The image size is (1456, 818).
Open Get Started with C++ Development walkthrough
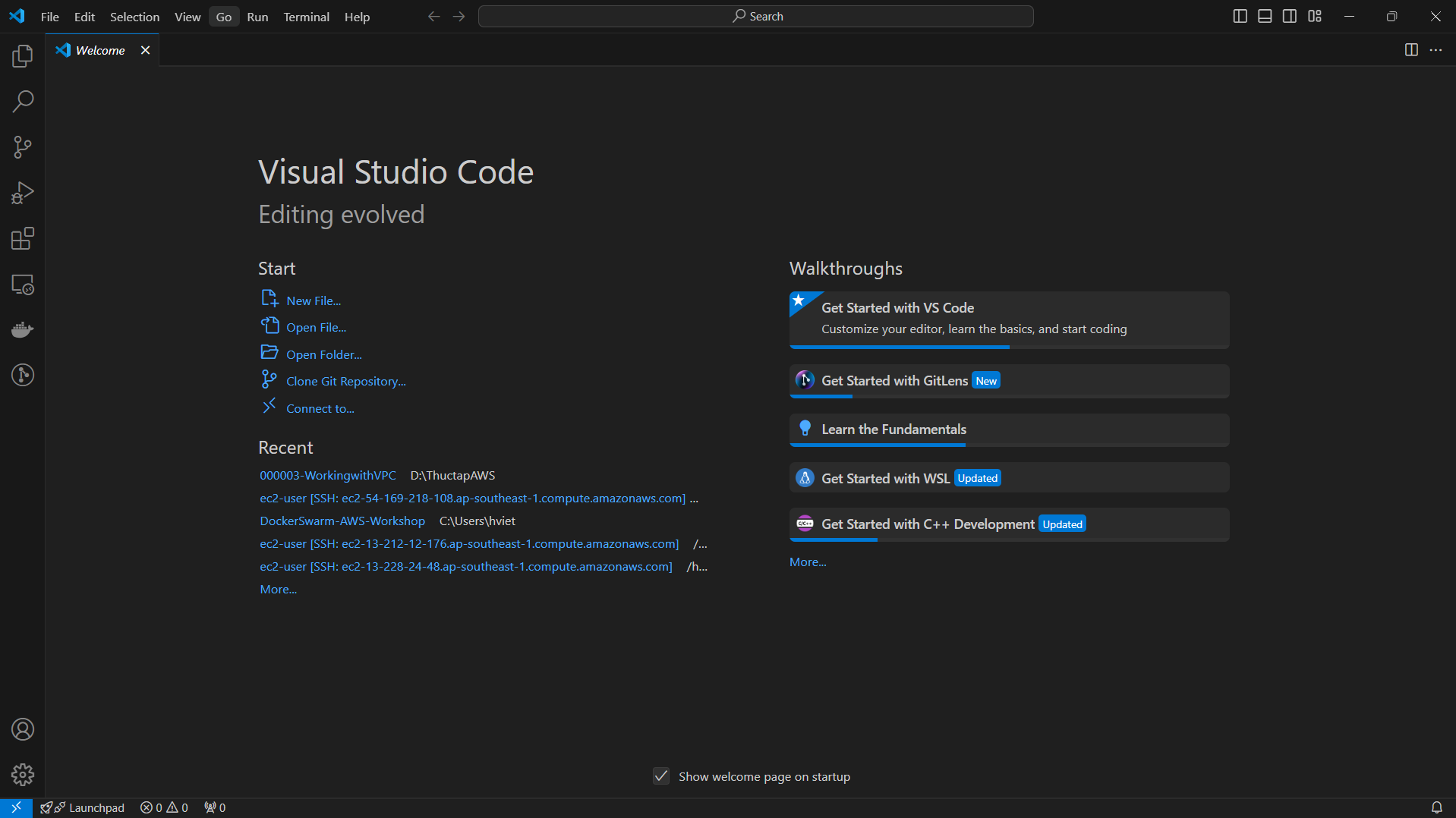click(1009, 524)
